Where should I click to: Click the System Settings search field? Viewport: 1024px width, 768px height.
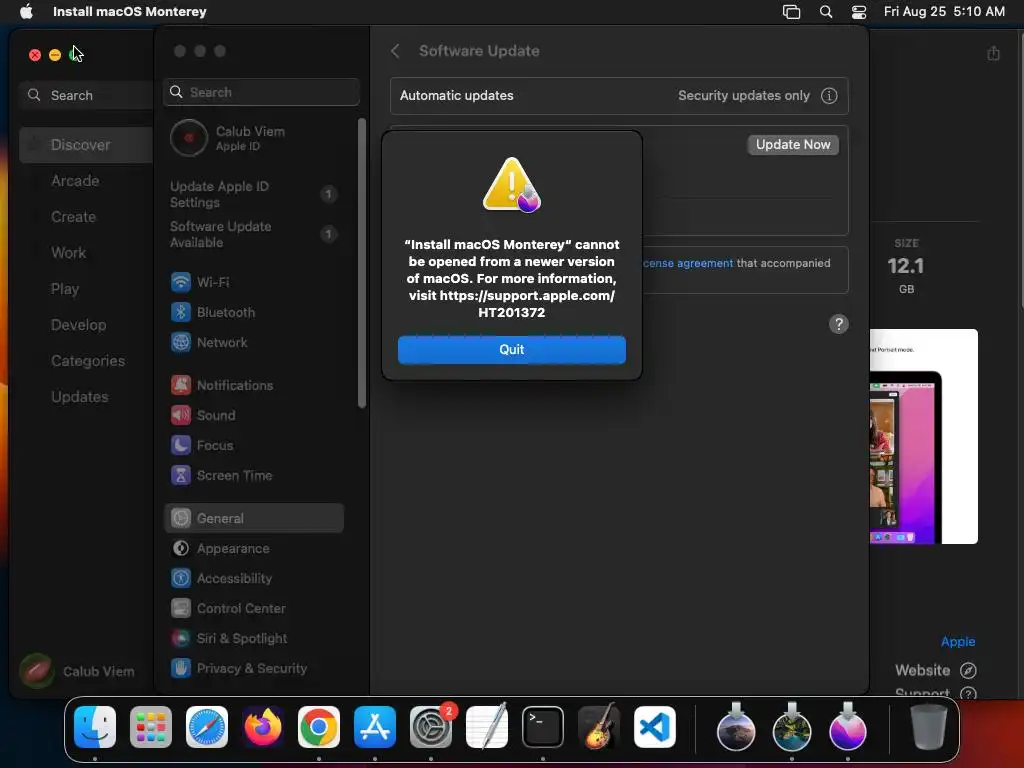click(x=261, y=92)
